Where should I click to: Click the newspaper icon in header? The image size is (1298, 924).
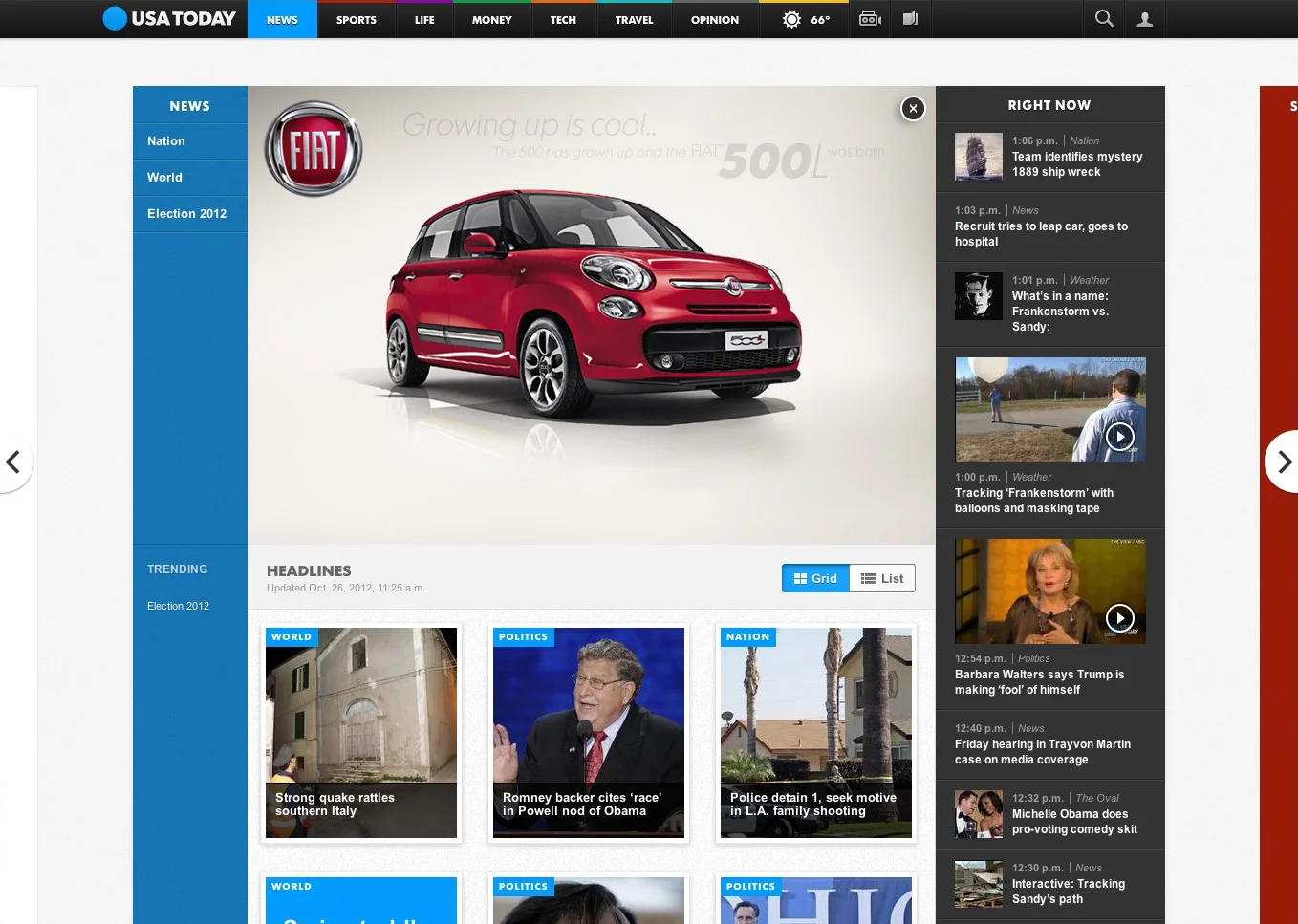pyautogui.click(x=911, y=19)
